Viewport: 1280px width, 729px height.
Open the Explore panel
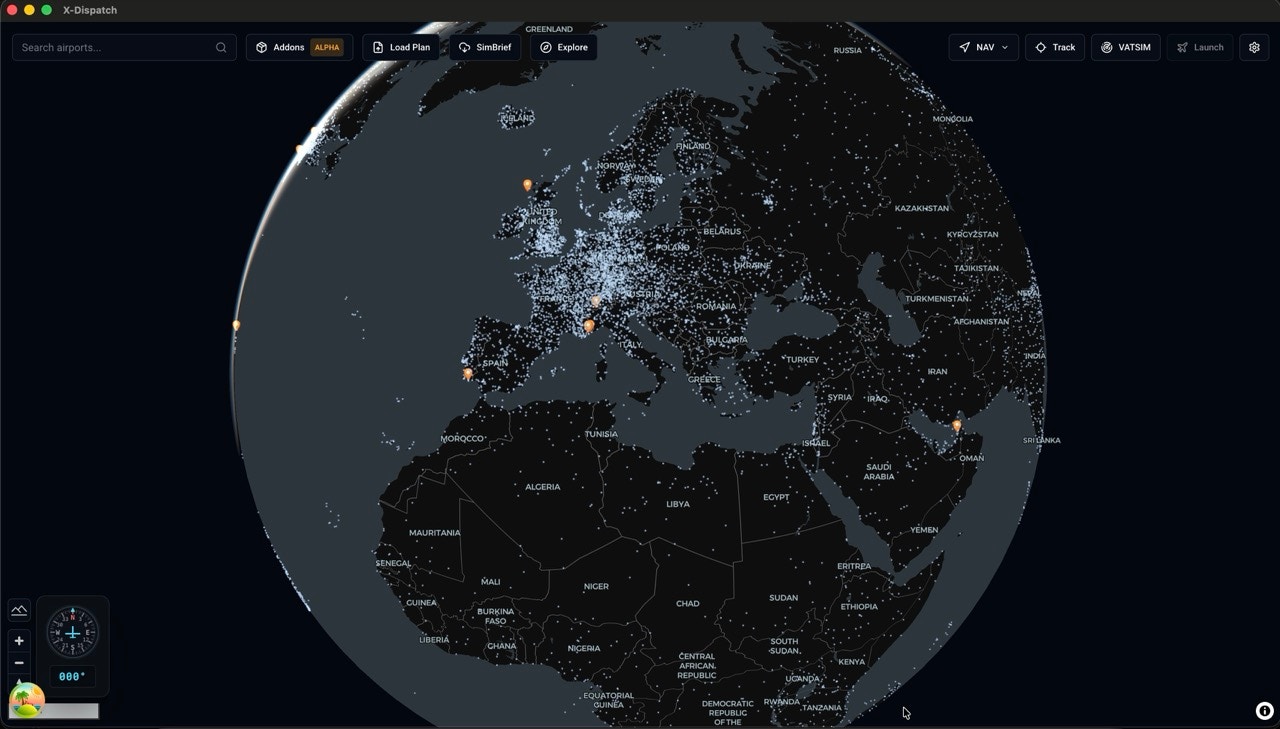click(x=563, y=47)
